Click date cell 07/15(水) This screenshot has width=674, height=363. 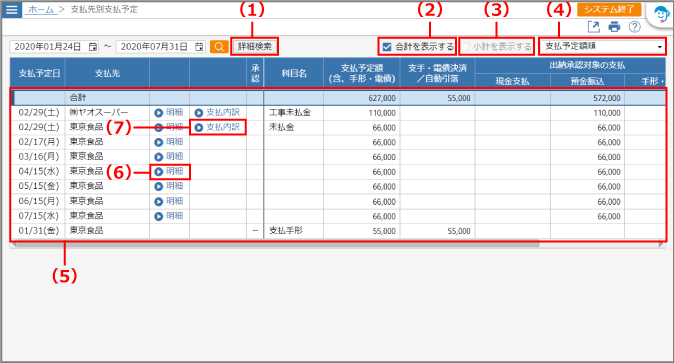coord(39,216)
